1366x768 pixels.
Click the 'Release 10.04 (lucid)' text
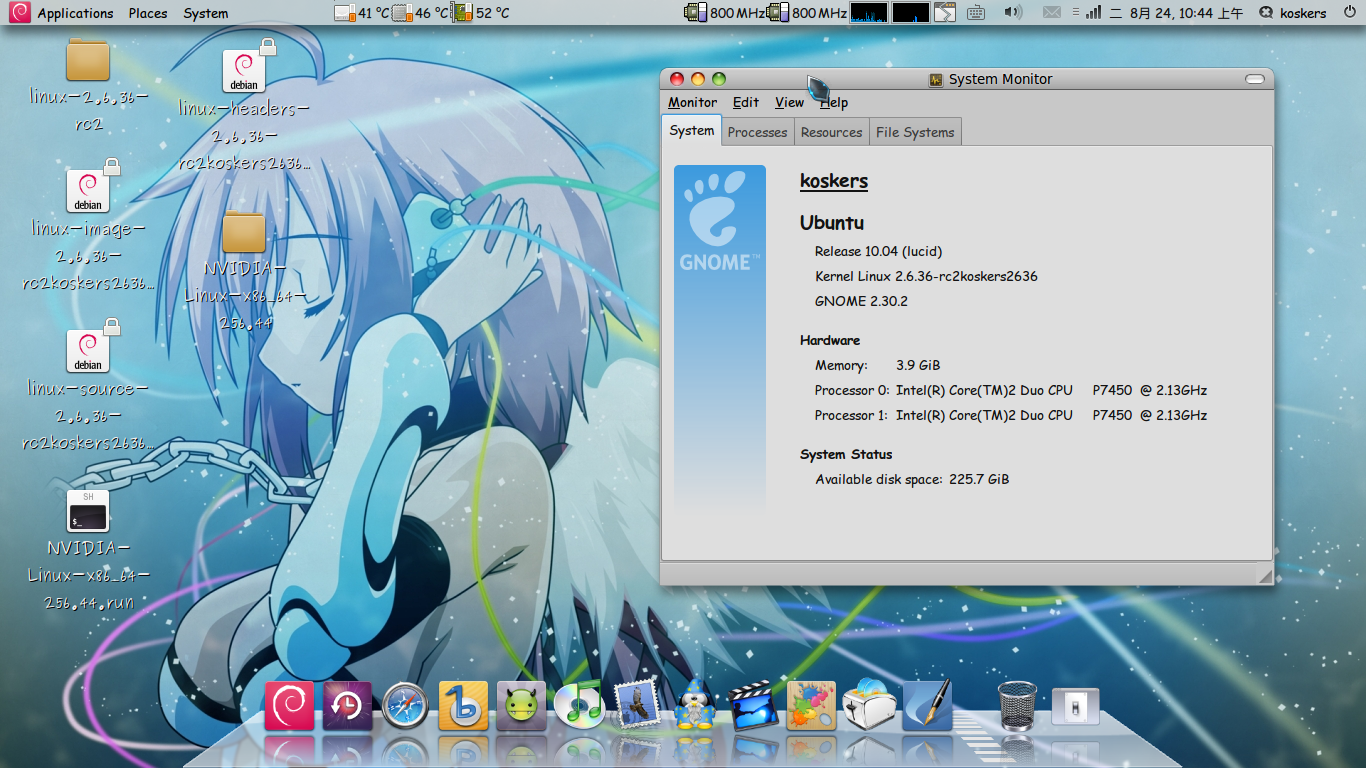878,251
